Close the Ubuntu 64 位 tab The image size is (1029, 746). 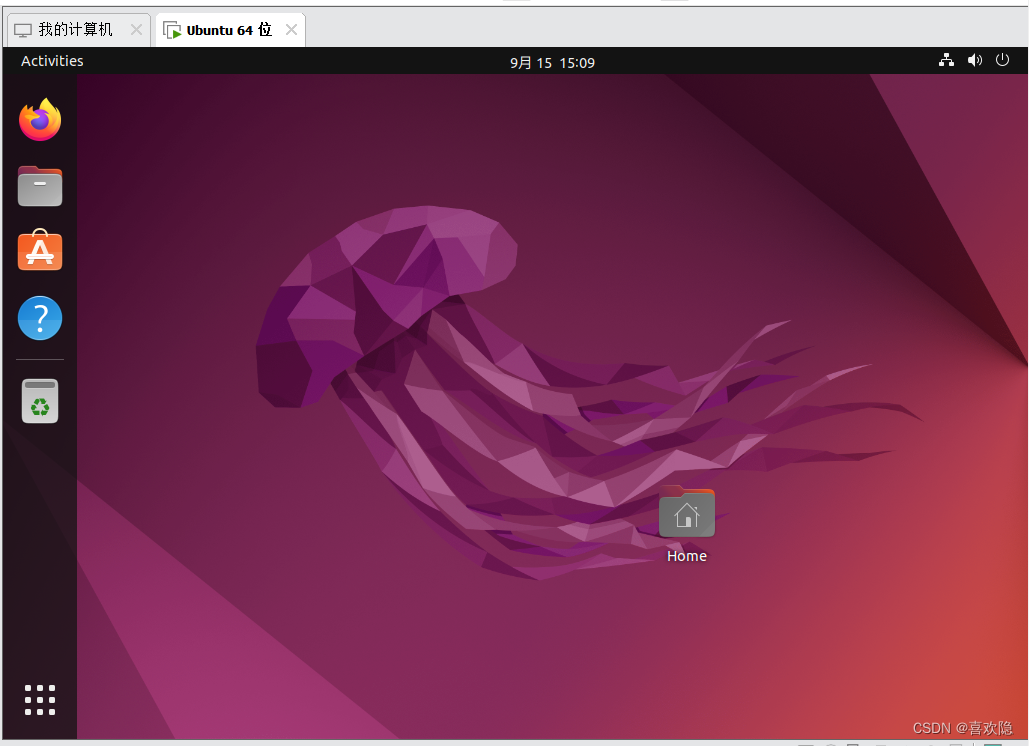click(291, 30)
